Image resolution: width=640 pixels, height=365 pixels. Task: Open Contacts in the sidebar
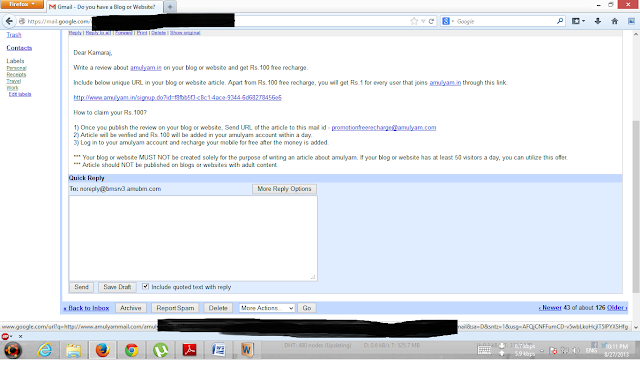tap(19, 48)
